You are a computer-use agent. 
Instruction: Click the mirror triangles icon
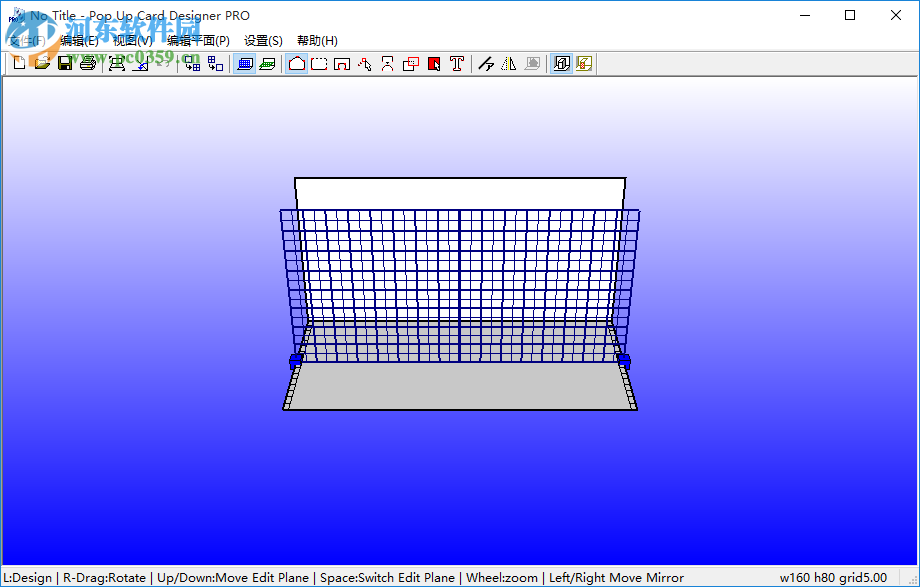coord(509,63)
